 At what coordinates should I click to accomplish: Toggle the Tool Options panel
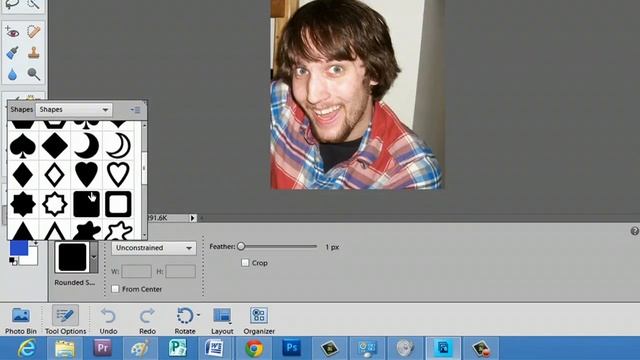pyautogui.click(x=65, y=321)
